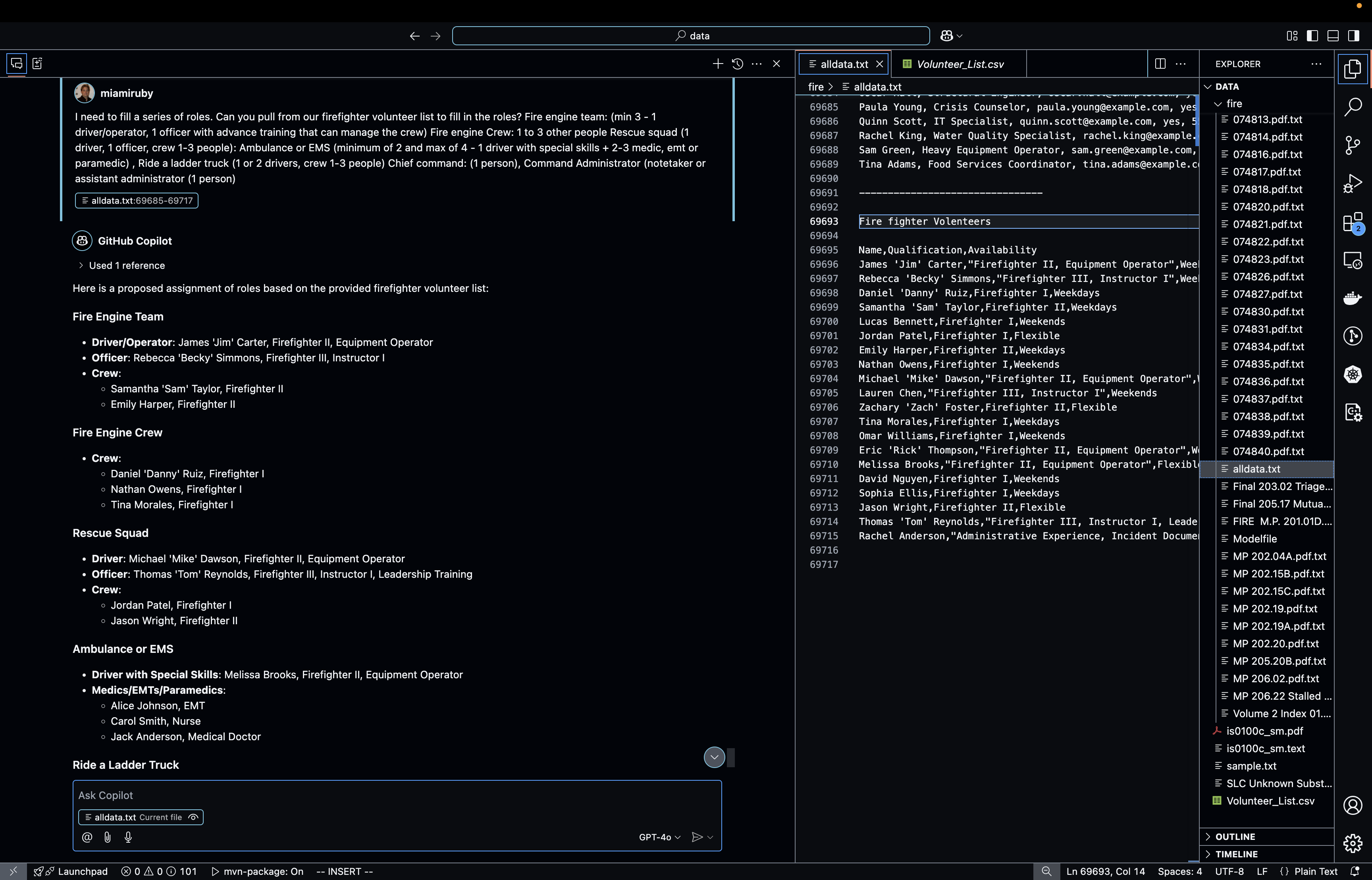Open Source Control view in activity bar

(x=1353, y=145)
